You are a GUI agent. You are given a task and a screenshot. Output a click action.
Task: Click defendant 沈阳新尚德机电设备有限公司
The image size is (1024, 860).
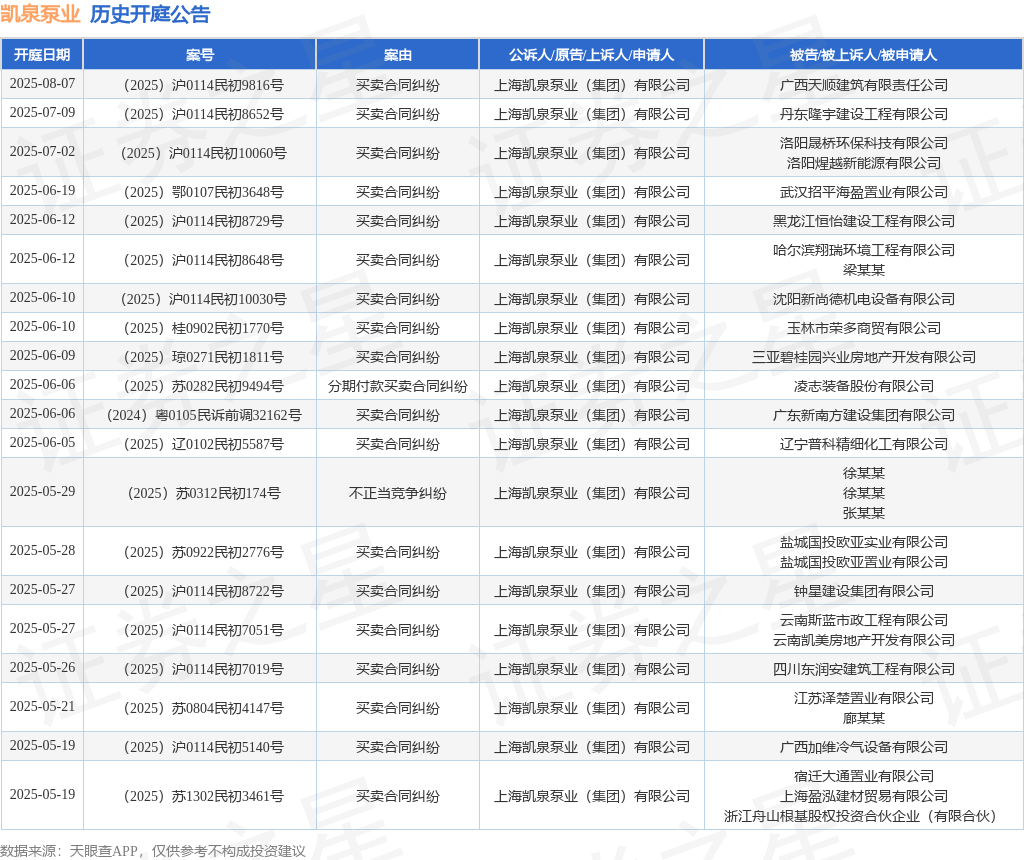(863, 299)
